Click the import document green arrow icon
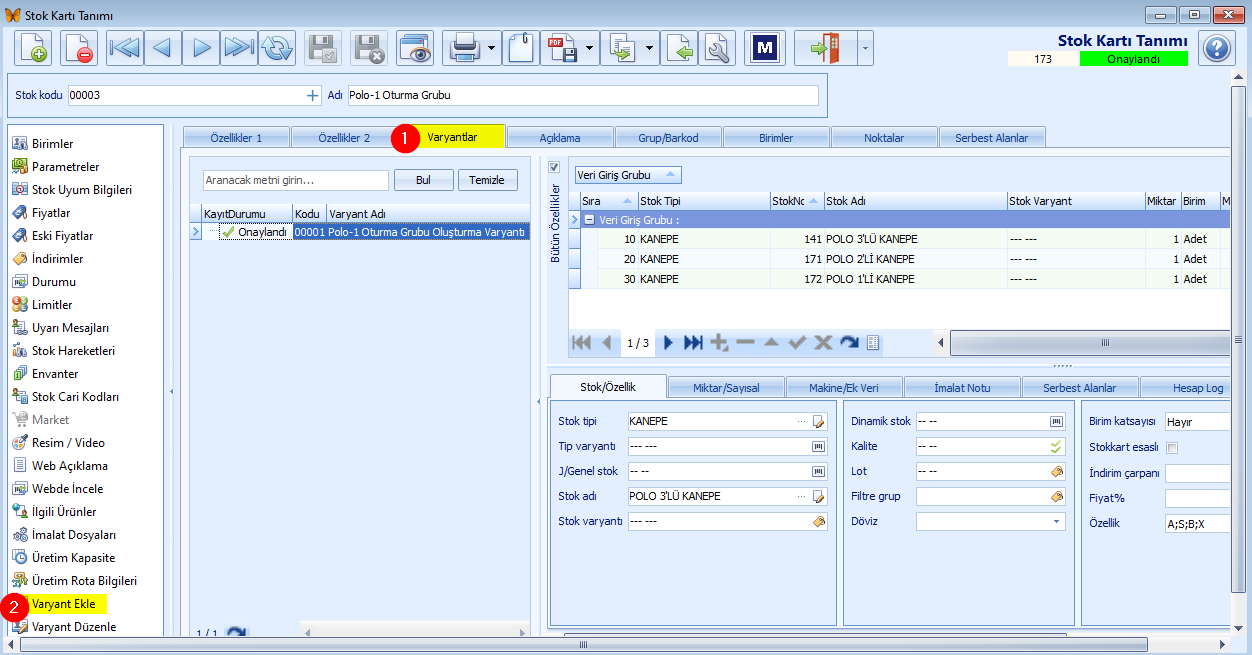Image resolution: width=1252 pixels, height=655 pixels. coord(679,47)
